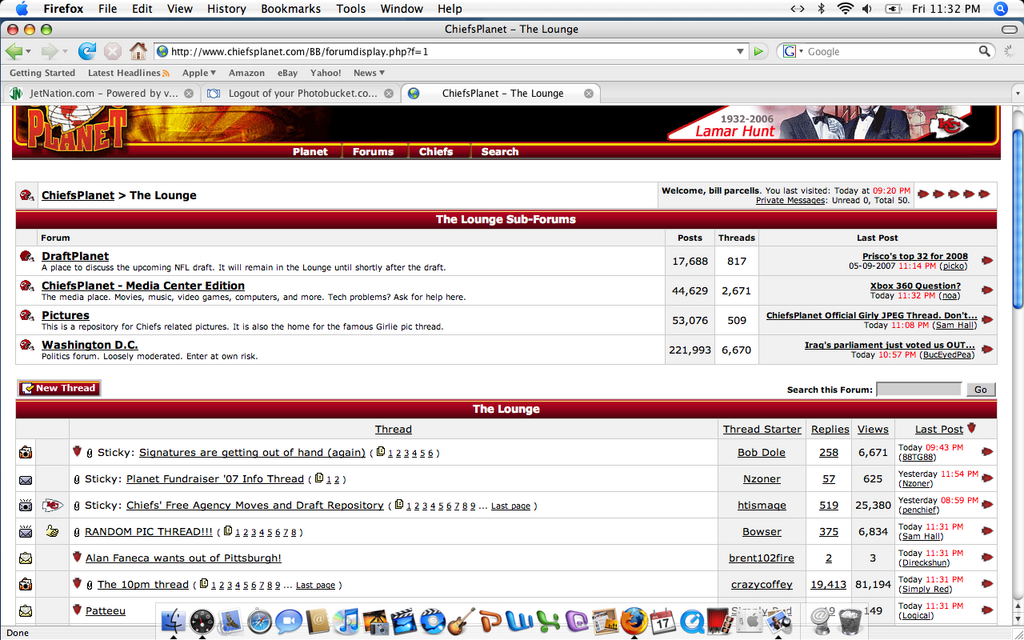This screenshot has width=1024, height=640.
Task: Click the Google search field
Action: (x=891, y=51)
